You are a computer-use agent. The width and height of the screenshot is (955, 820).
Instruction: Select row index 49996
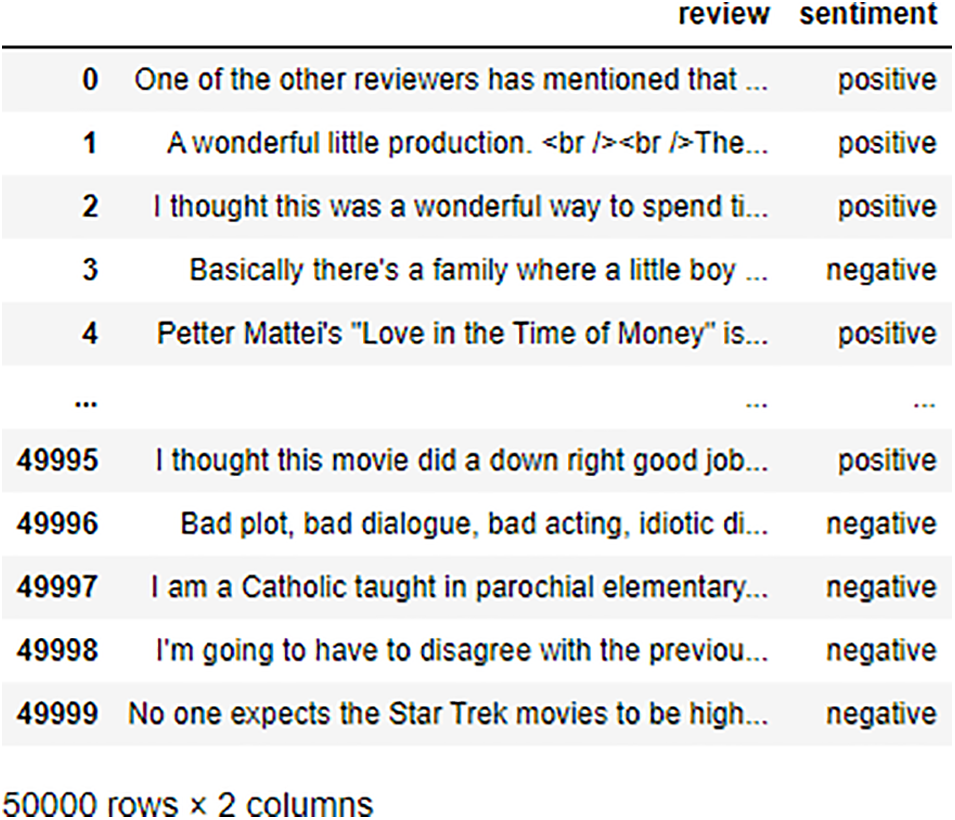[x=58, y=524]
